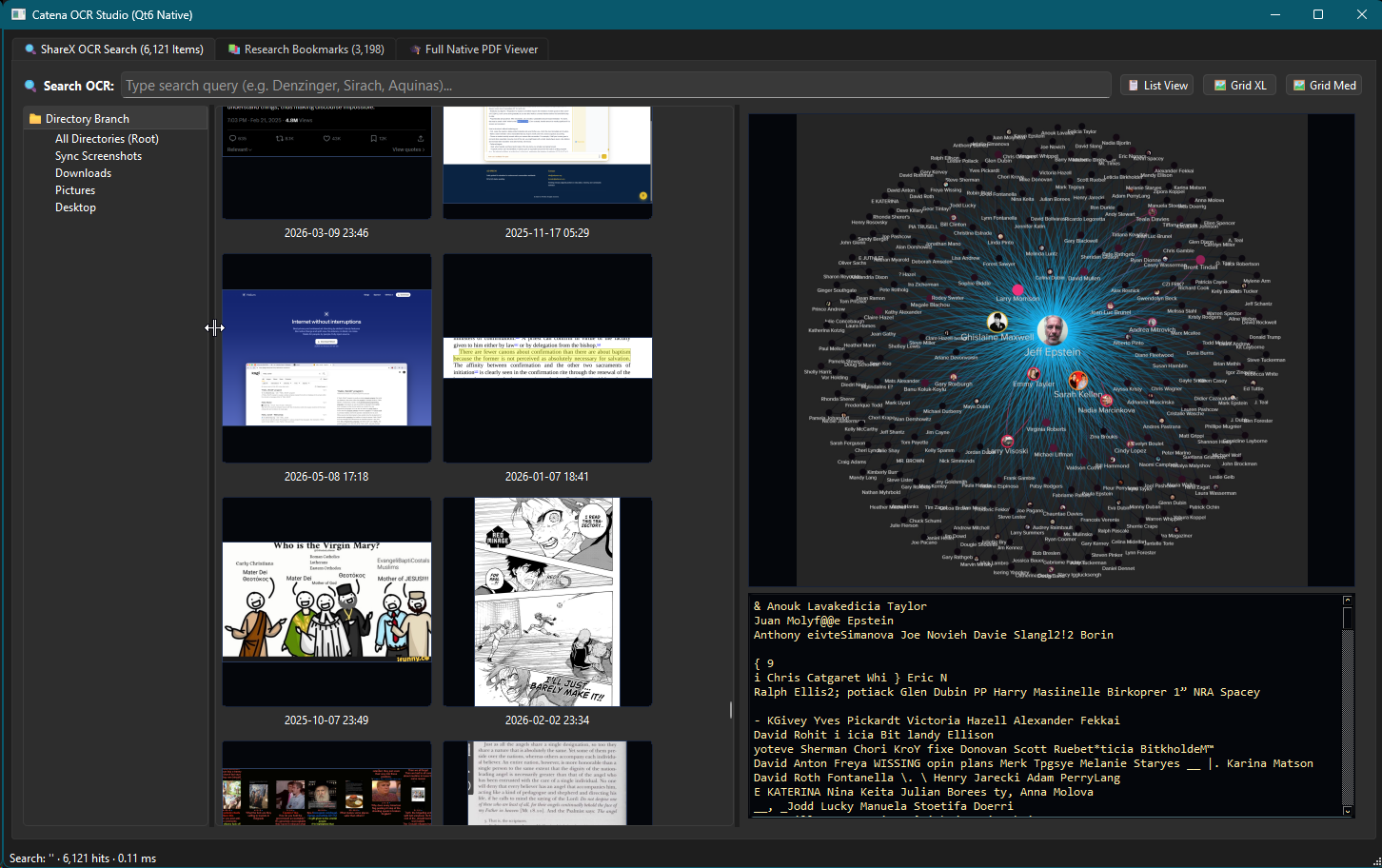Click the OCR text panel's scroll up arrow
The width and height of the screenshot is (1382, 868).
coord(1348,601)
